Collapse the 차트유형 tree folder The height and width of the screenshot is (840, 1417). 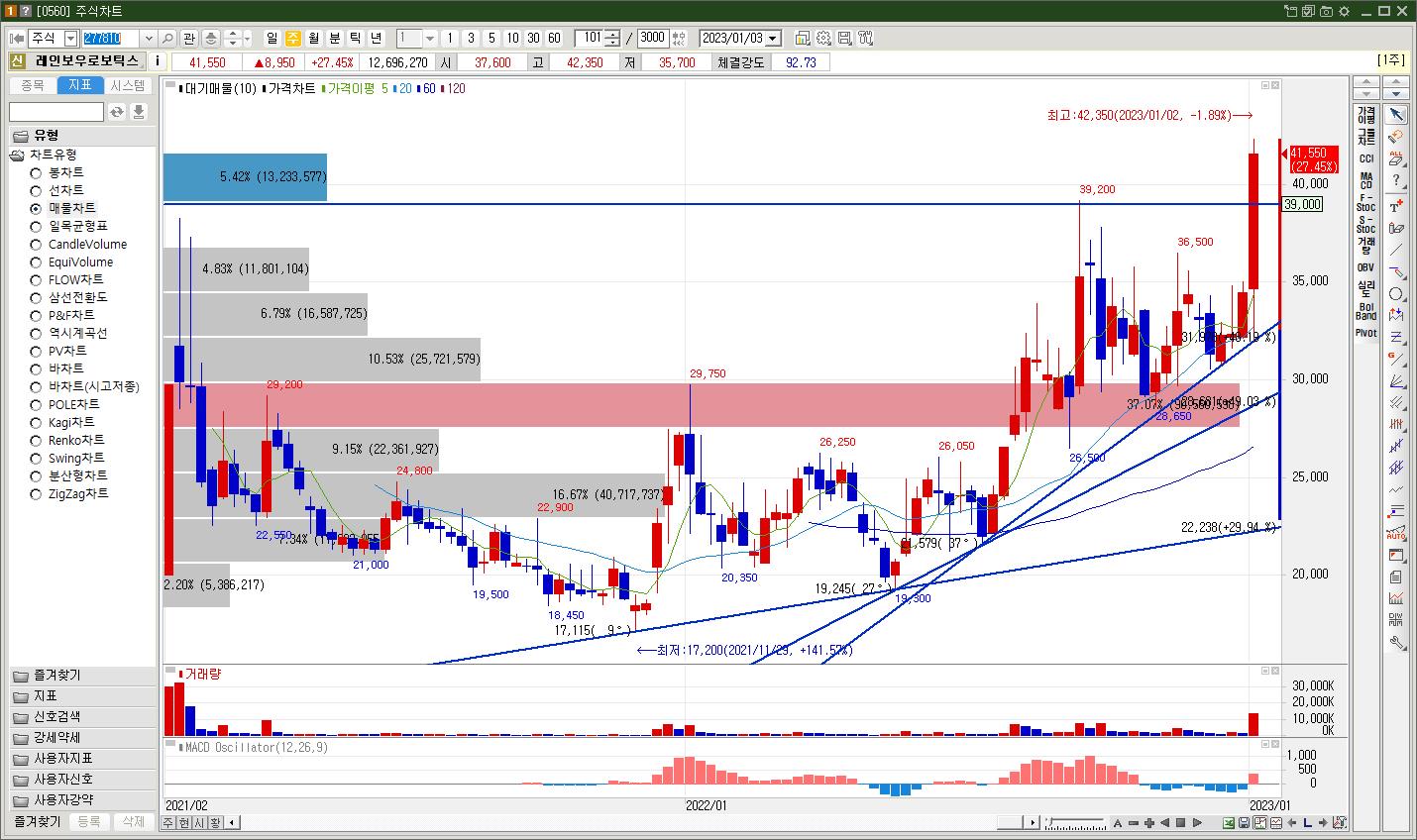(17, 155)
